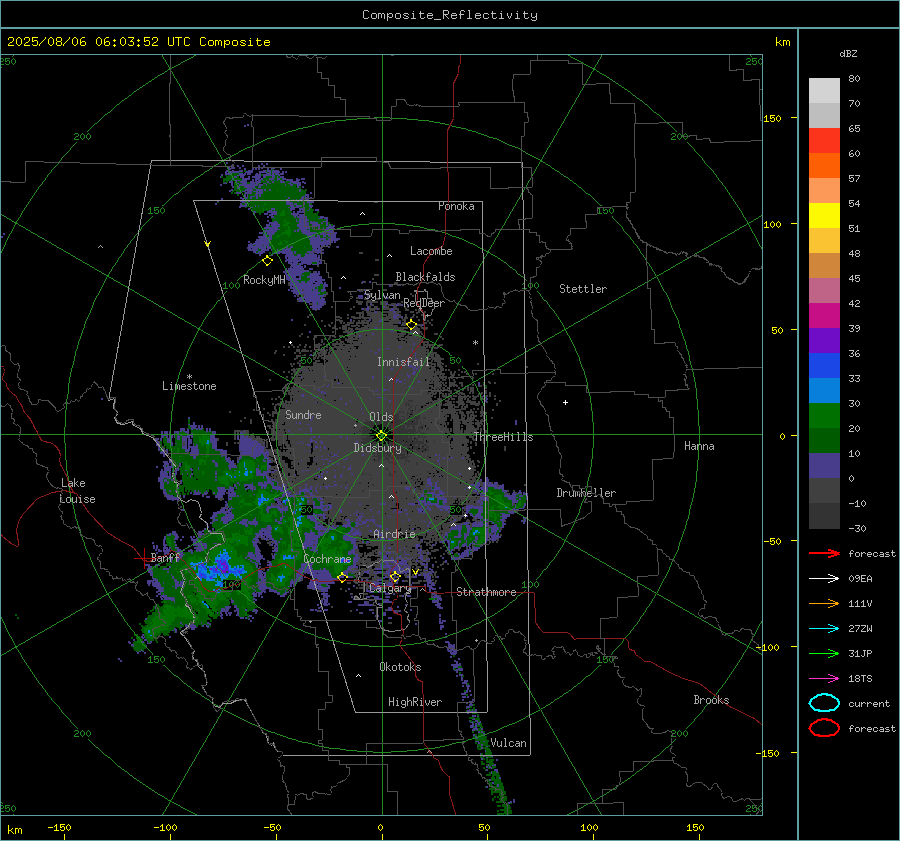Select the light gray 70-80 dBZ swatch

pyautogui.click(x=824, y=90)
